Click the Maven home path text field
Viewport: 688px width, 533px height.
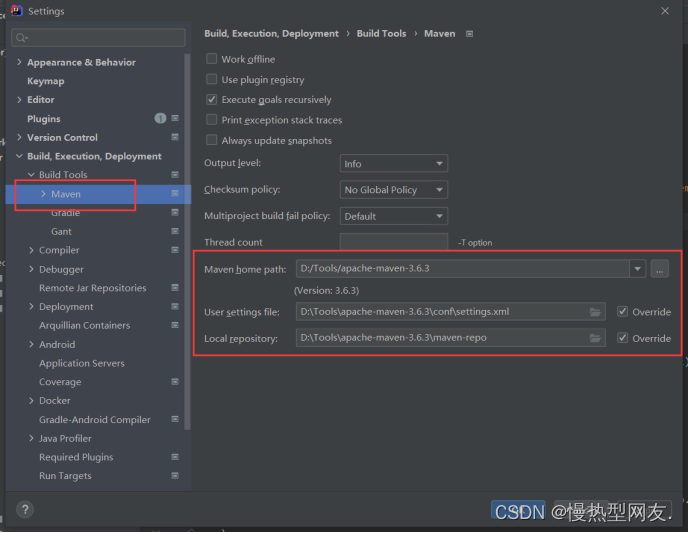point(462,268)
